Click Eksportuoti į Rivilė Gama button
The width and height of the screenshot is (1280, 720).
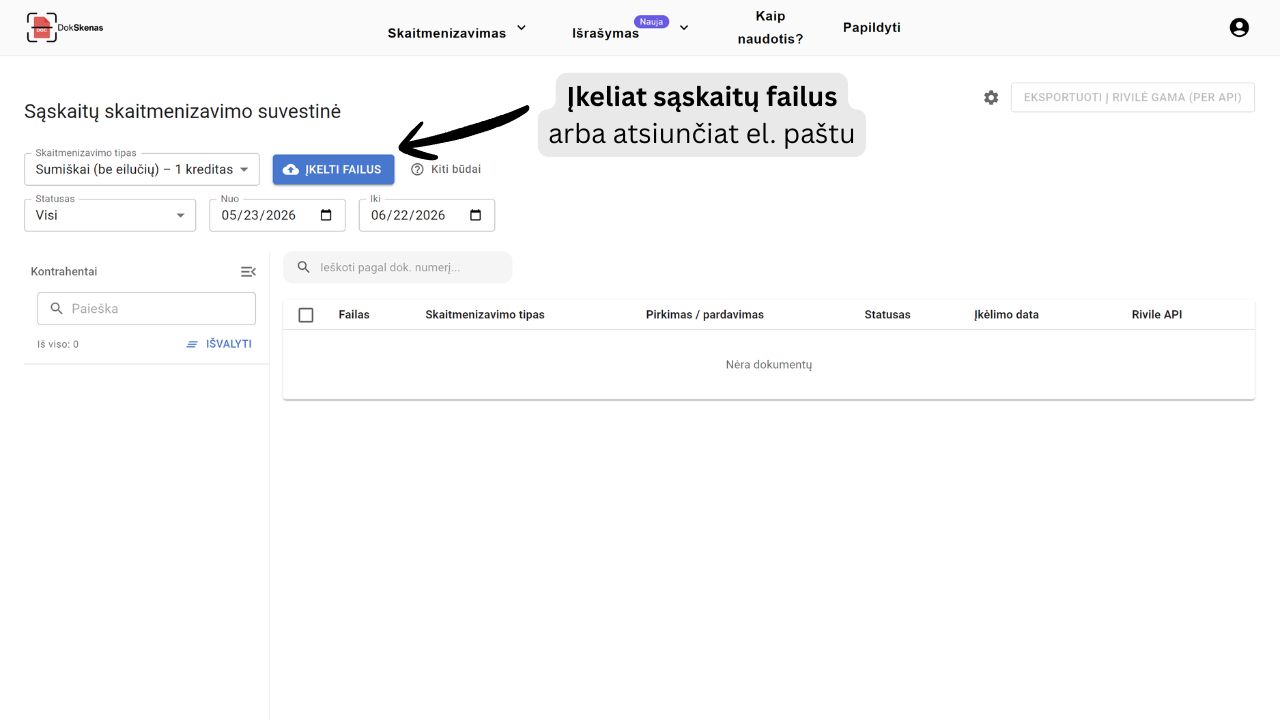pyautogui.click(x=1133, y=97)
